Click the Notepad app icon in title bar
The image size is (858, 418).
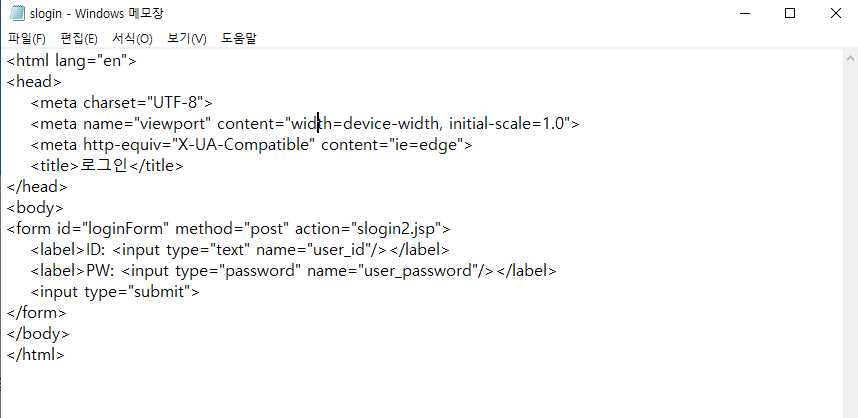coord(16,13)
